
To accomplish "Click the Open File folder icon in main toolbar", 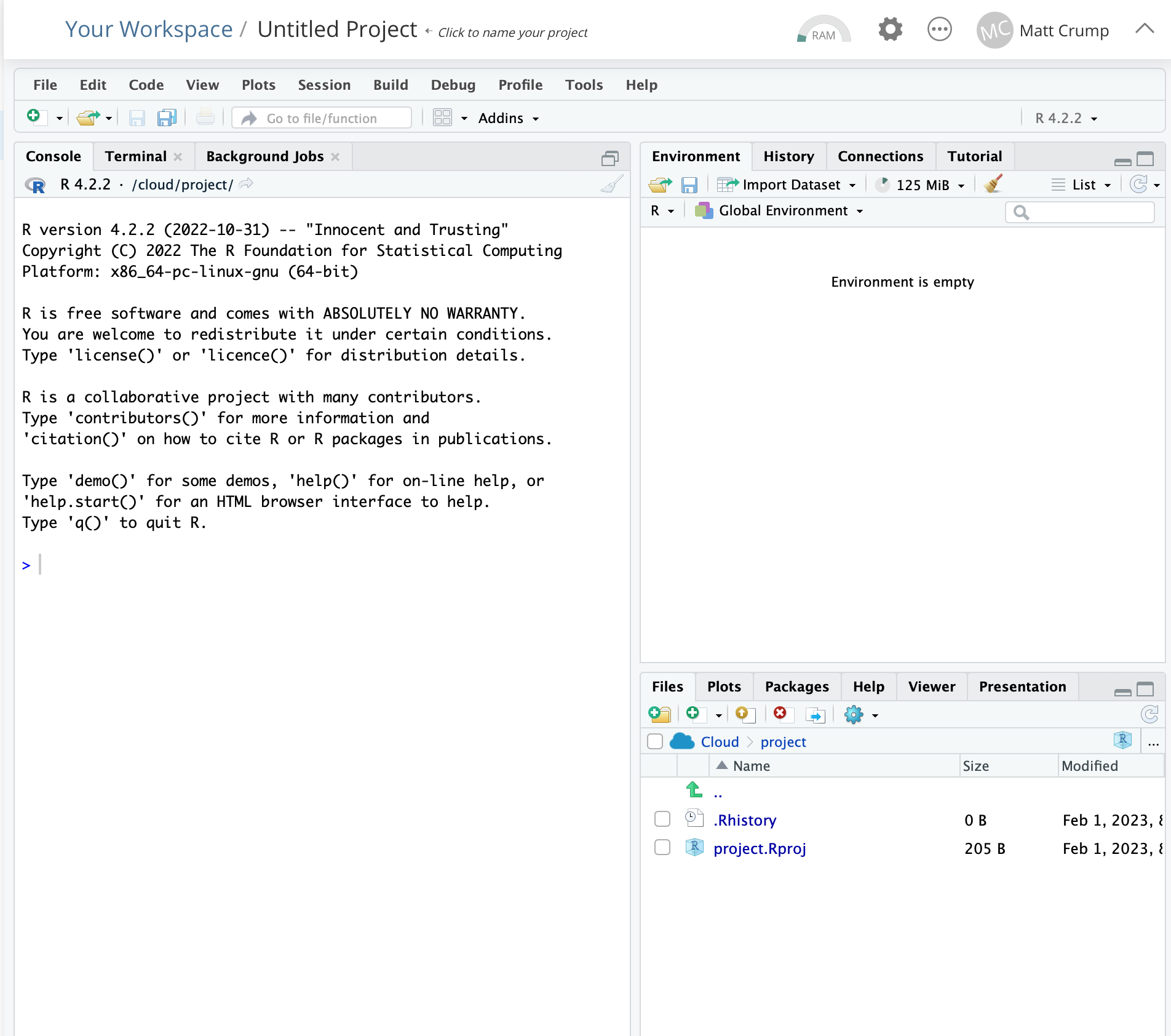I will pyautogui.click(x=88, y=118).
